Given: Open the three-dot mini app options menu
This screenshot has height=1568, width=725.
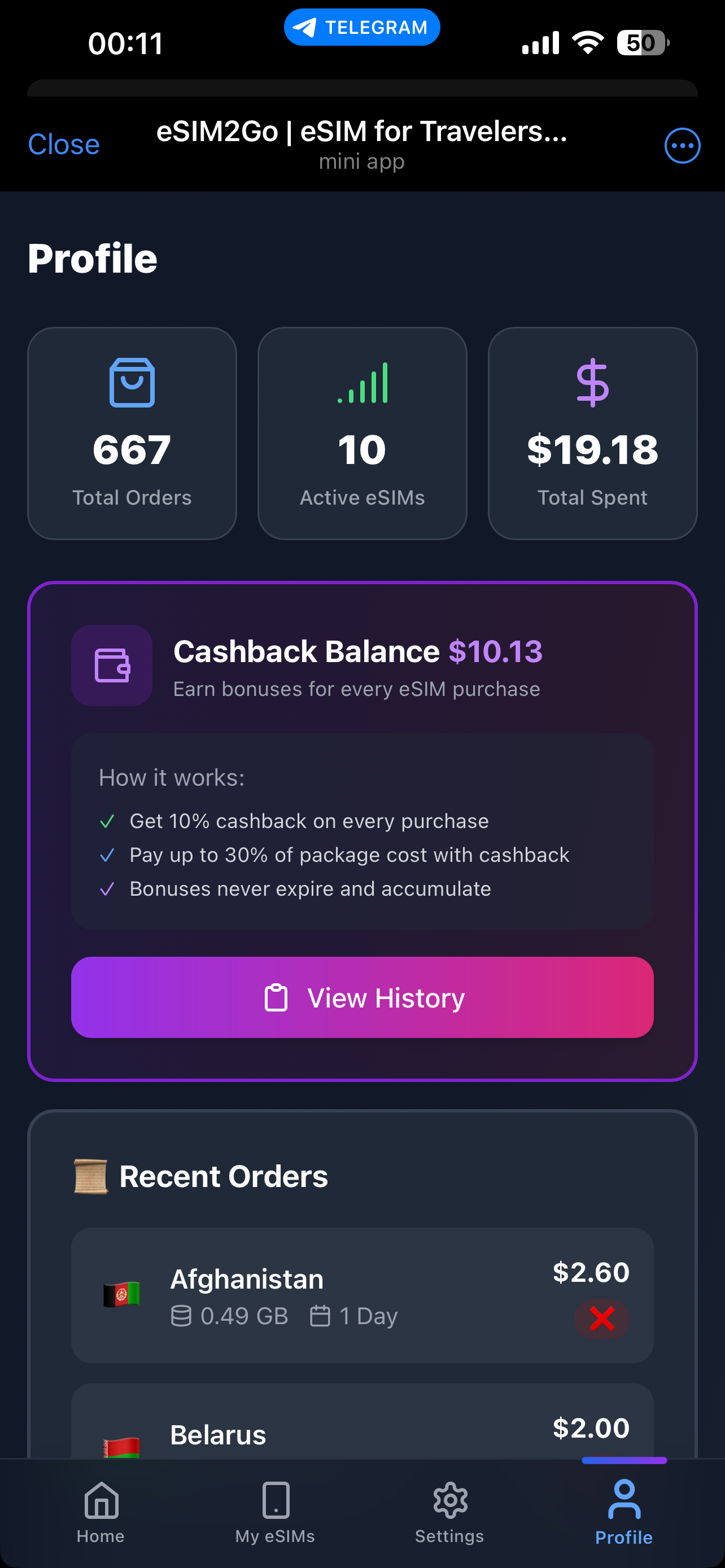Looking at the screenshot, I should 682,146.
